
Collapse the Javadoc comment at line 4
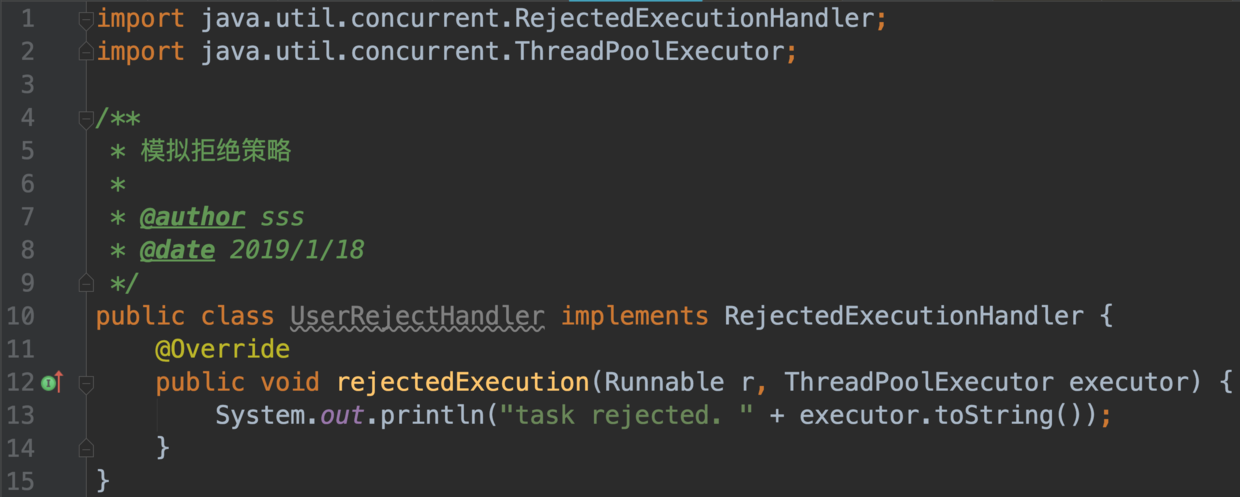(x=86, y=119)
